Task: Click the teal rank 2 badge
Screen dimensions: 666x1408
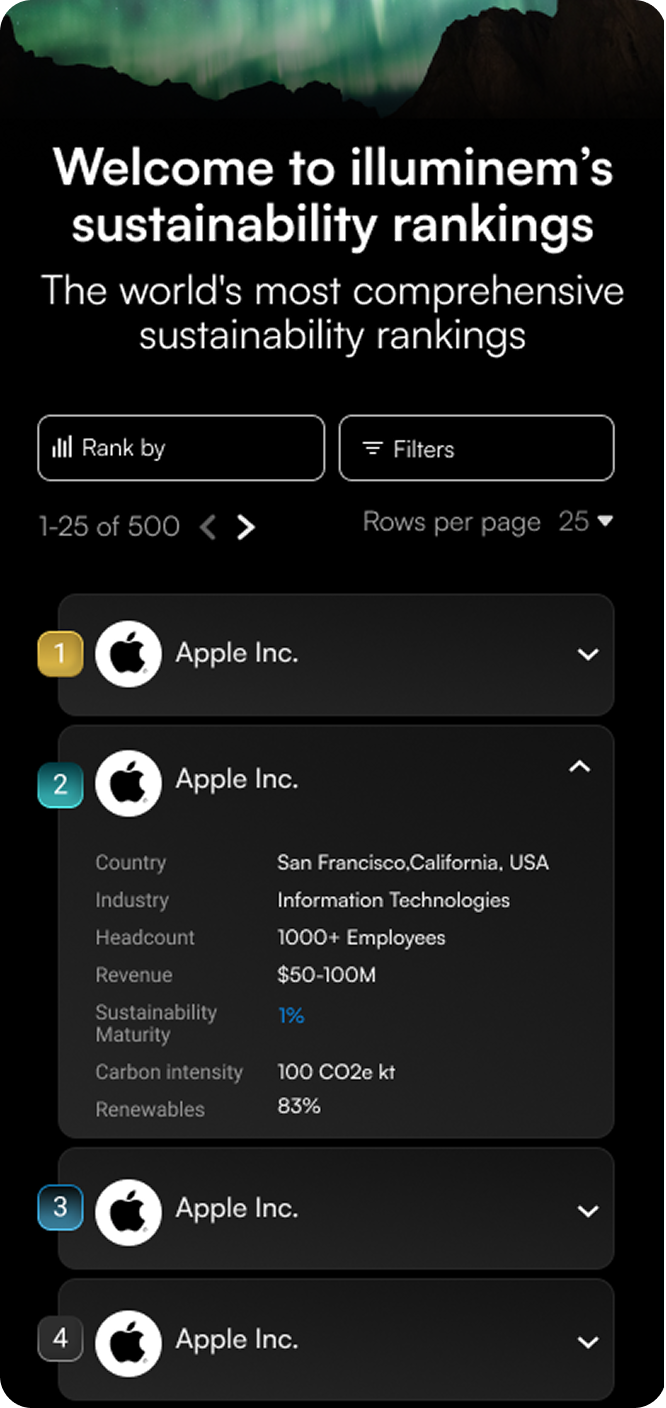Action: [x=60, y=784]
